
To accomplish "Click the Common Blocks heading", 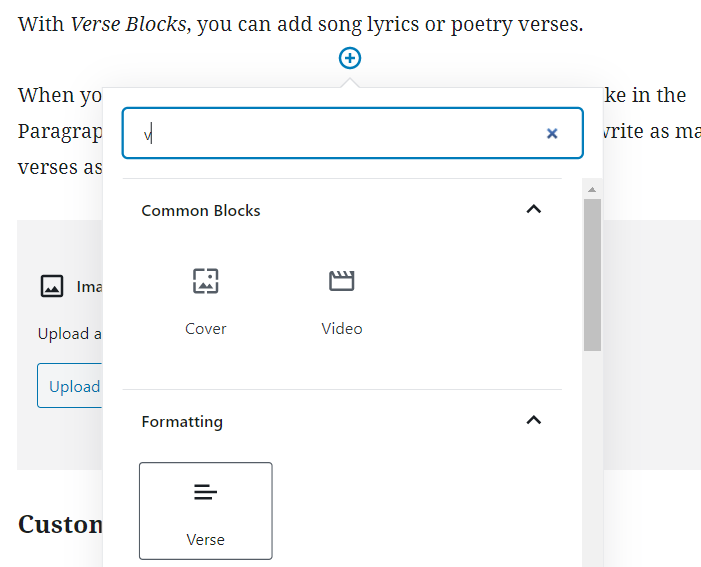I will [201, 211].
